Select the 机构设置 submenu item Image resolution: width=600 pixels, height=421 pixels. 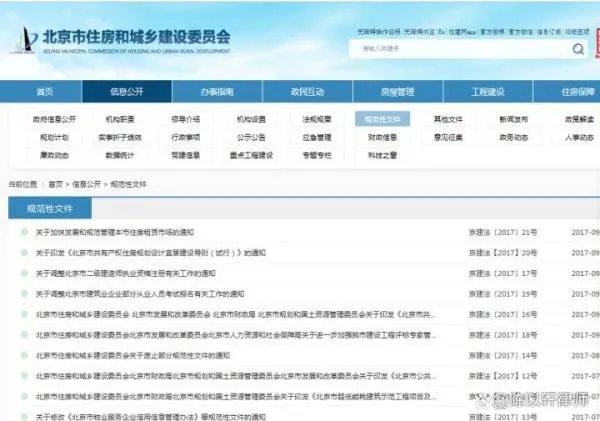[x=251, y=119]
